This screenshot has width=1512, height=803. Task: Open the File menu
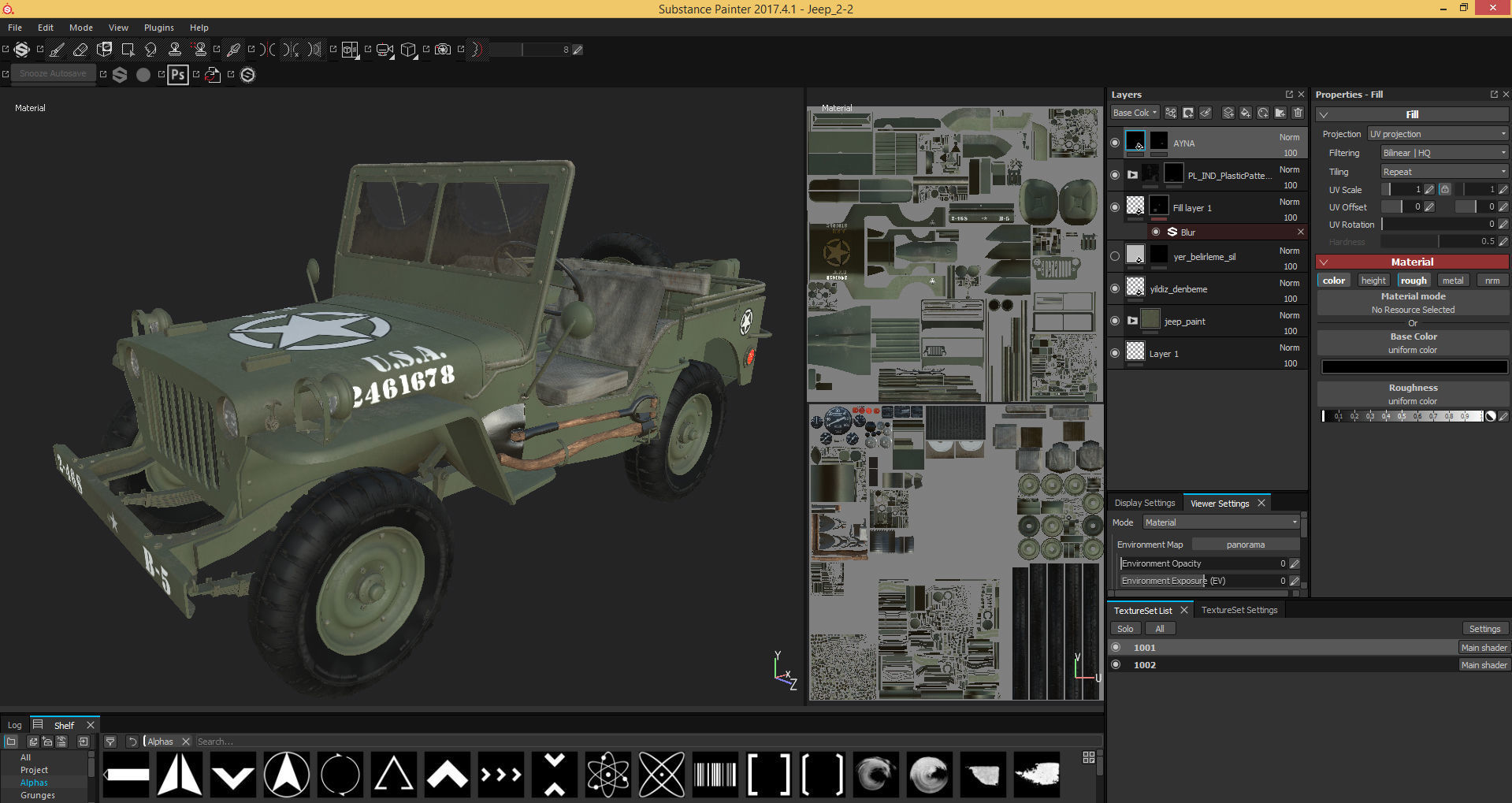15,28
